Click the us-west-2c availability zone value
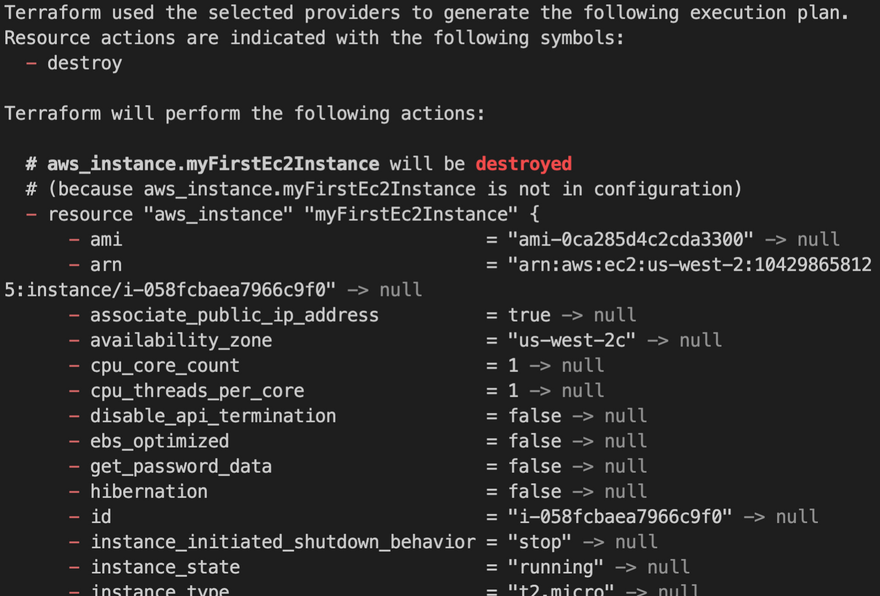This screenshot has width=880, height=596. [572, 340]
